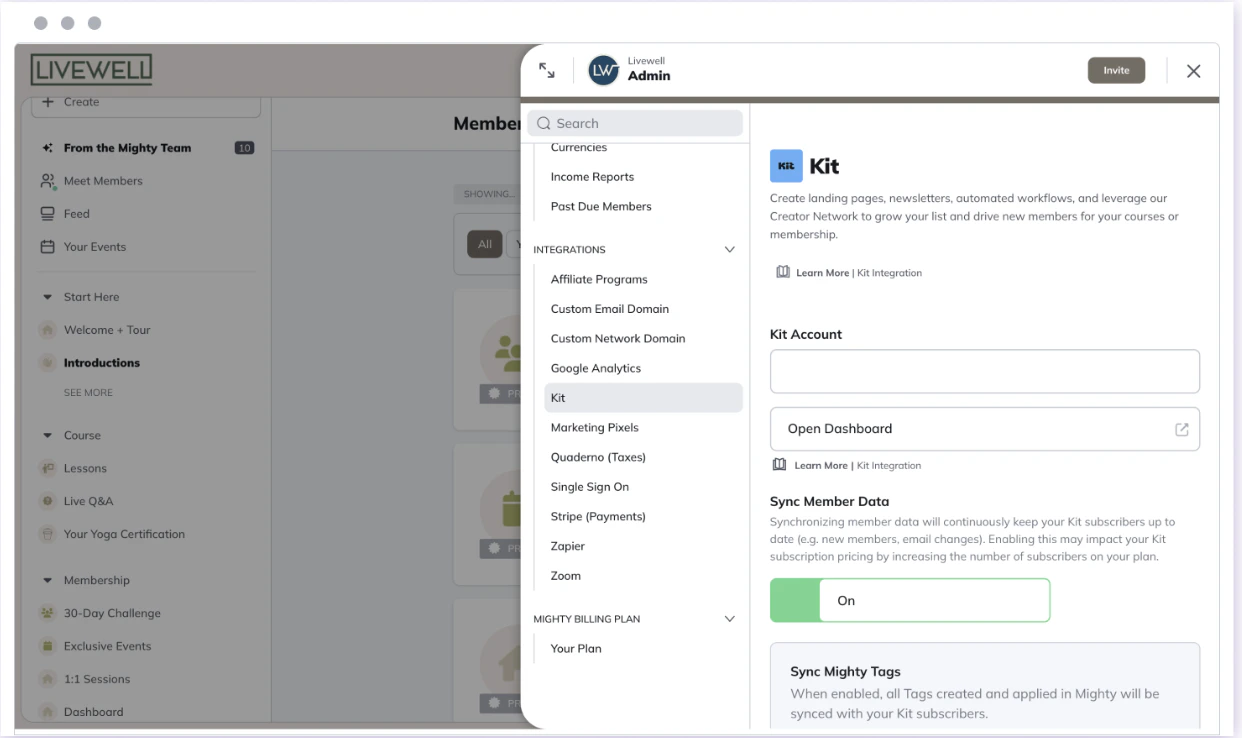
Task: Open Dashboard space in sidebar
Action: click(x=93, y=712)
